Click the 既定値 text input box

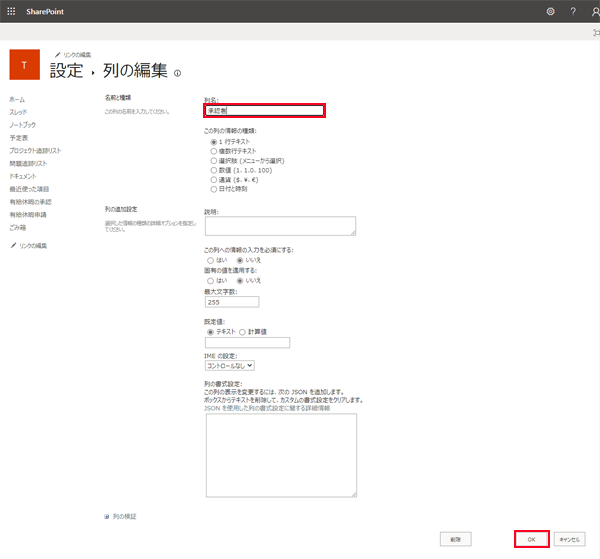(248, 343)
